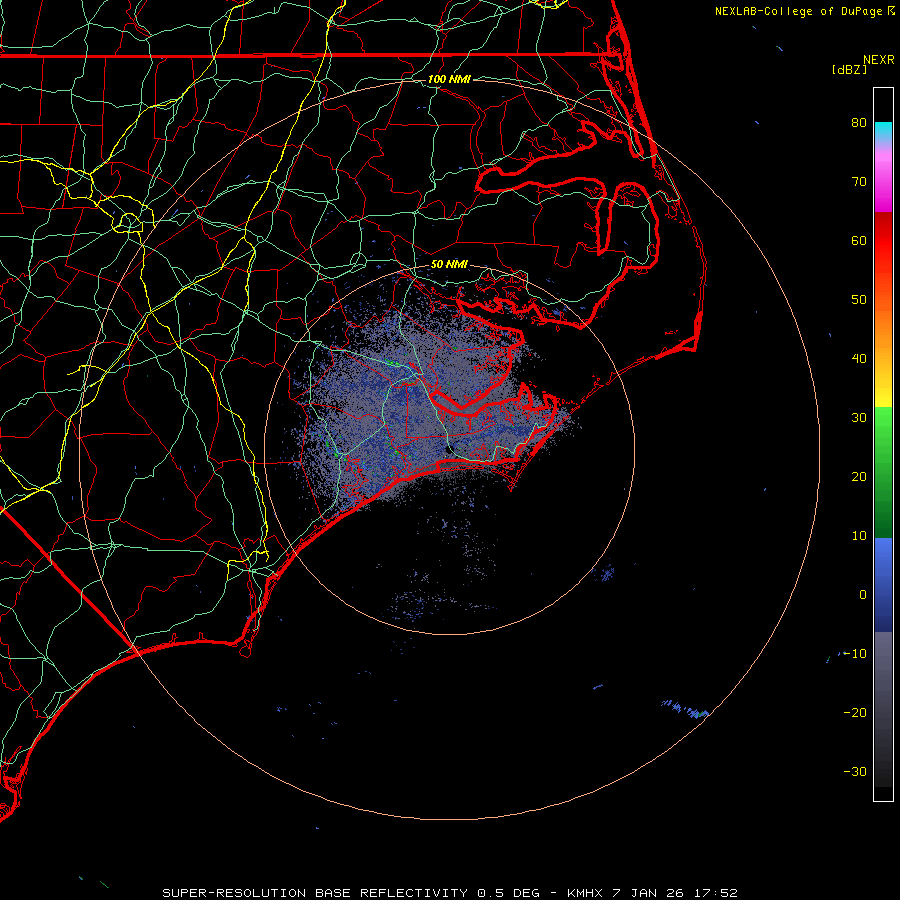
Task: Click the 20 value on dBZ scale
Action: [x=859, y=476]
